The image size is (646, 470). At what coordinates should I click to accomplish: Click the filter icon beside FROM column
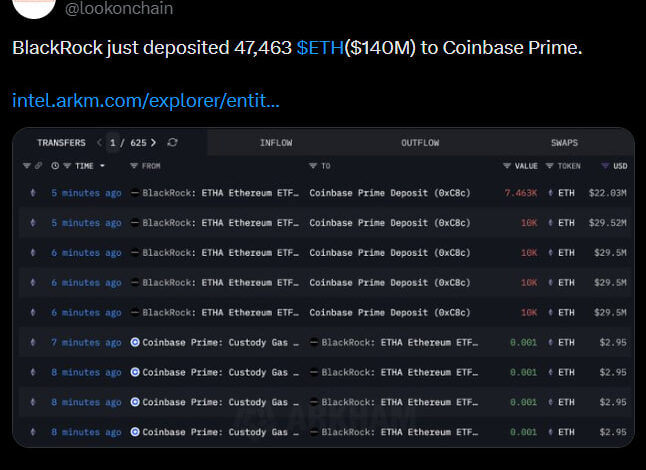pos(134,166)
